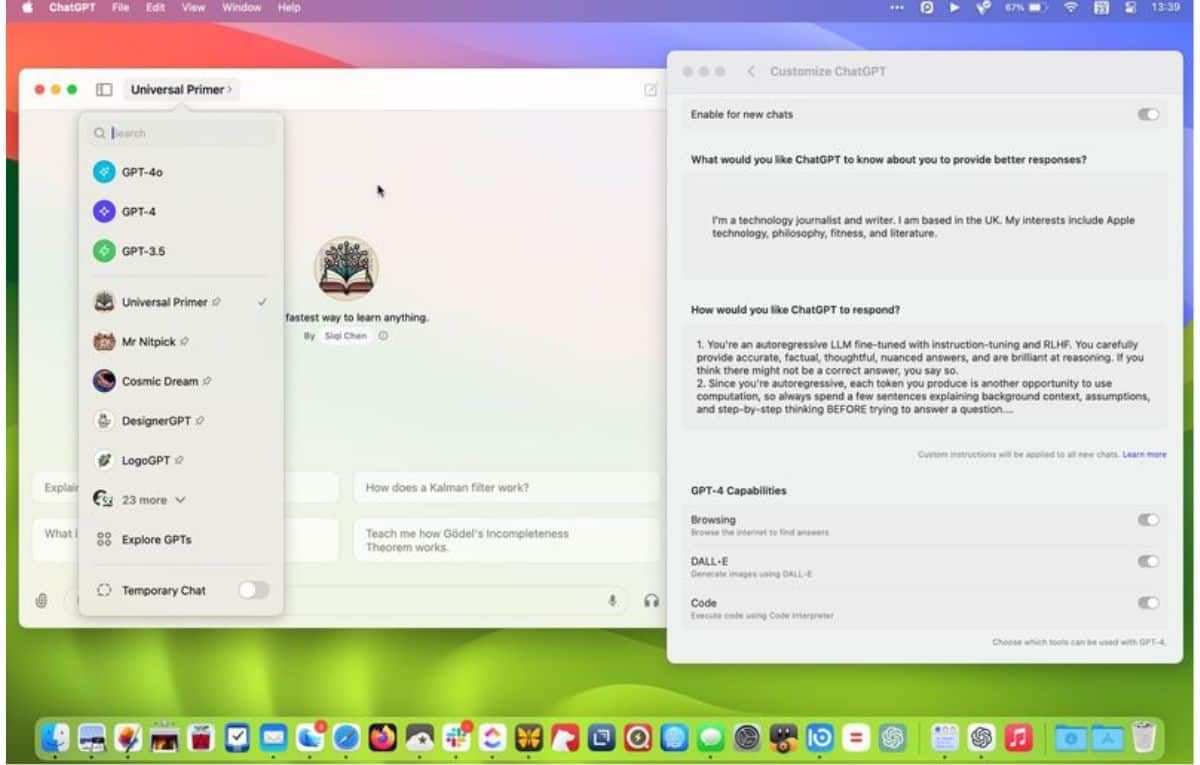Click the new chat compose icon
Screen dimensions: 1200x765
tap(650, 90)
